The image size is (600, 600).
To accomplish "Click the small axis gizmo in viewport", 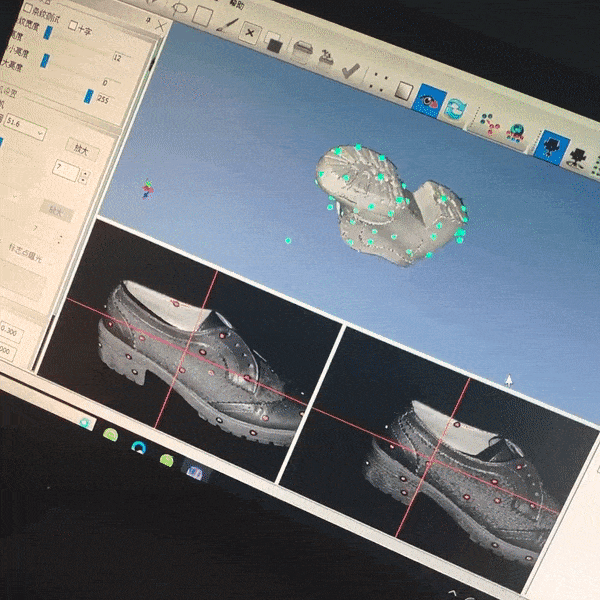I will click(x=147, y=189).
